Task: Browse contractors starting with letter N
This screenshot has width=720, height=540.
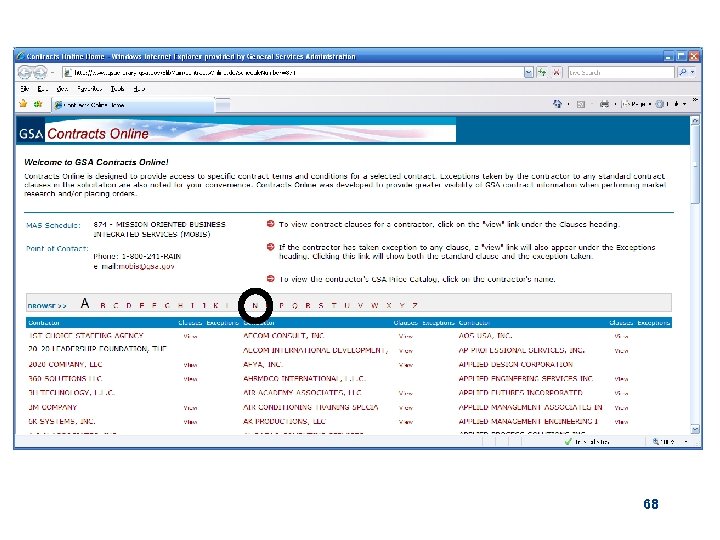Action: [255, 305]
